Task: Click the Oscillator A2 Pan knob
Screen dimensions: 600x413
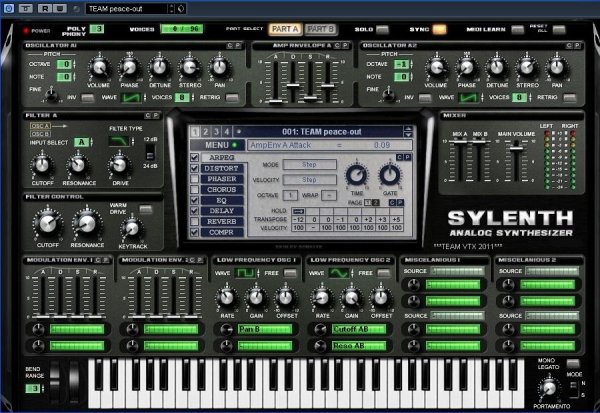Action: pyautogui.click(x=557, y=68)
